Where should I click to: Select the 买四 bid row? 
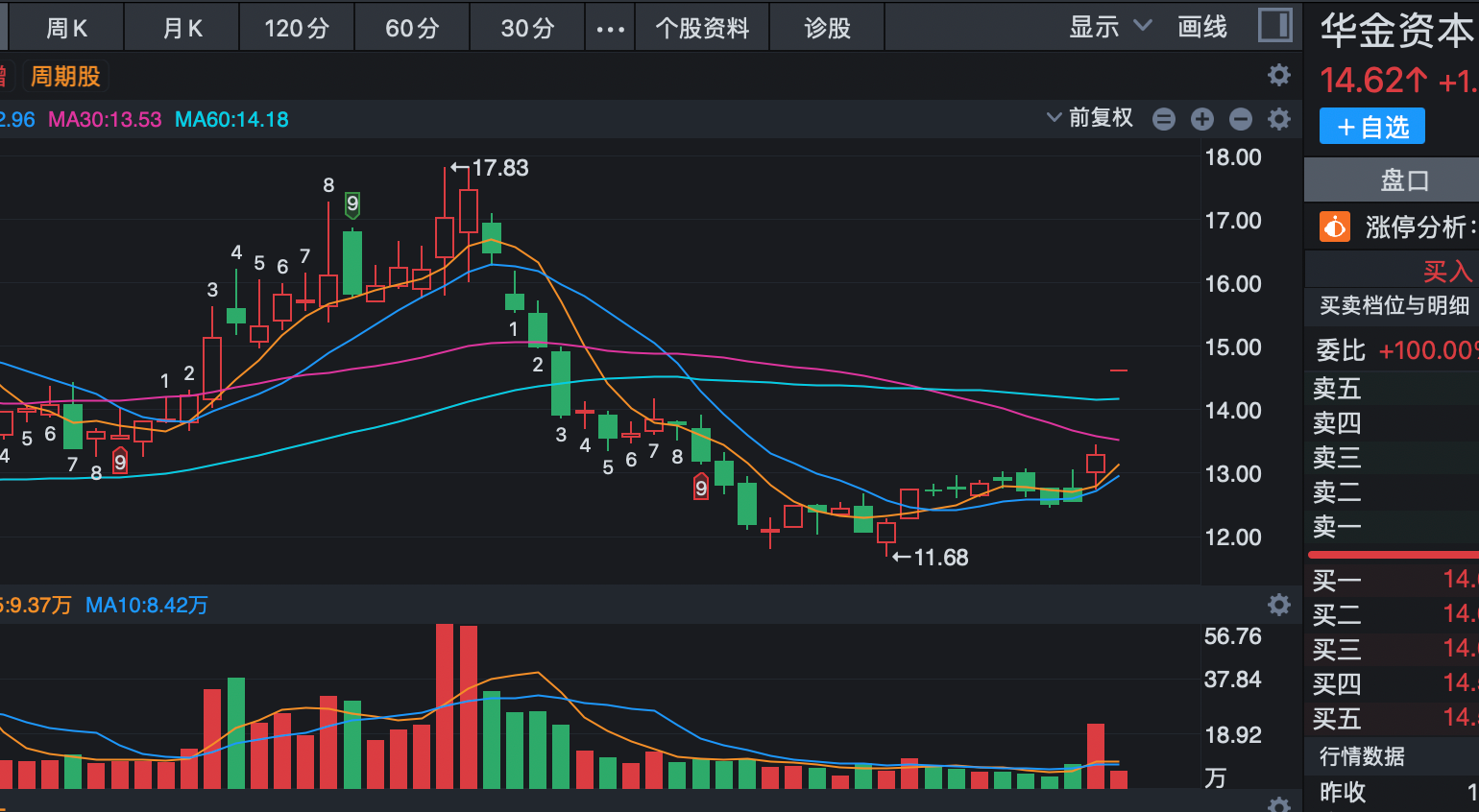(x=1392, y=683)
